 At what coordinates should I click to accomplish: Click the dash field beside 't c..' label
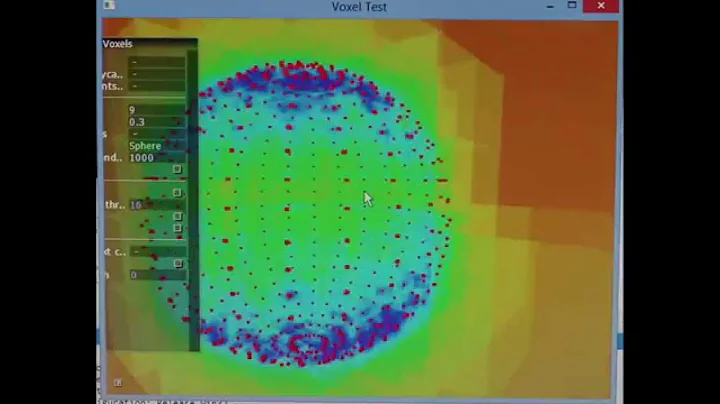(158, 252)
